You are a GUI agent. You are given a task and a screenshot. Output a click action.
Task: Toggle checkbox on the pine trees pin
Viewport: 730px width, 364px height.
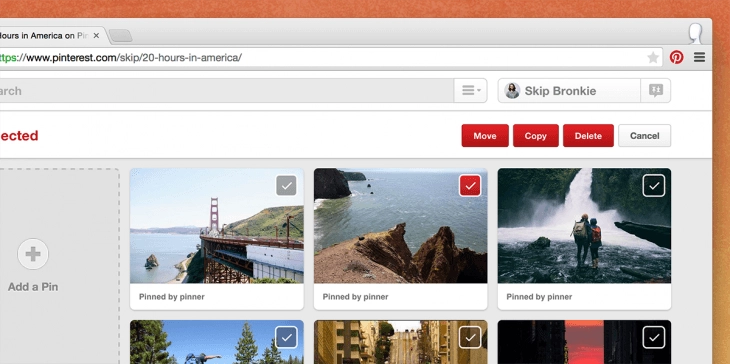(x=286, y=337)
